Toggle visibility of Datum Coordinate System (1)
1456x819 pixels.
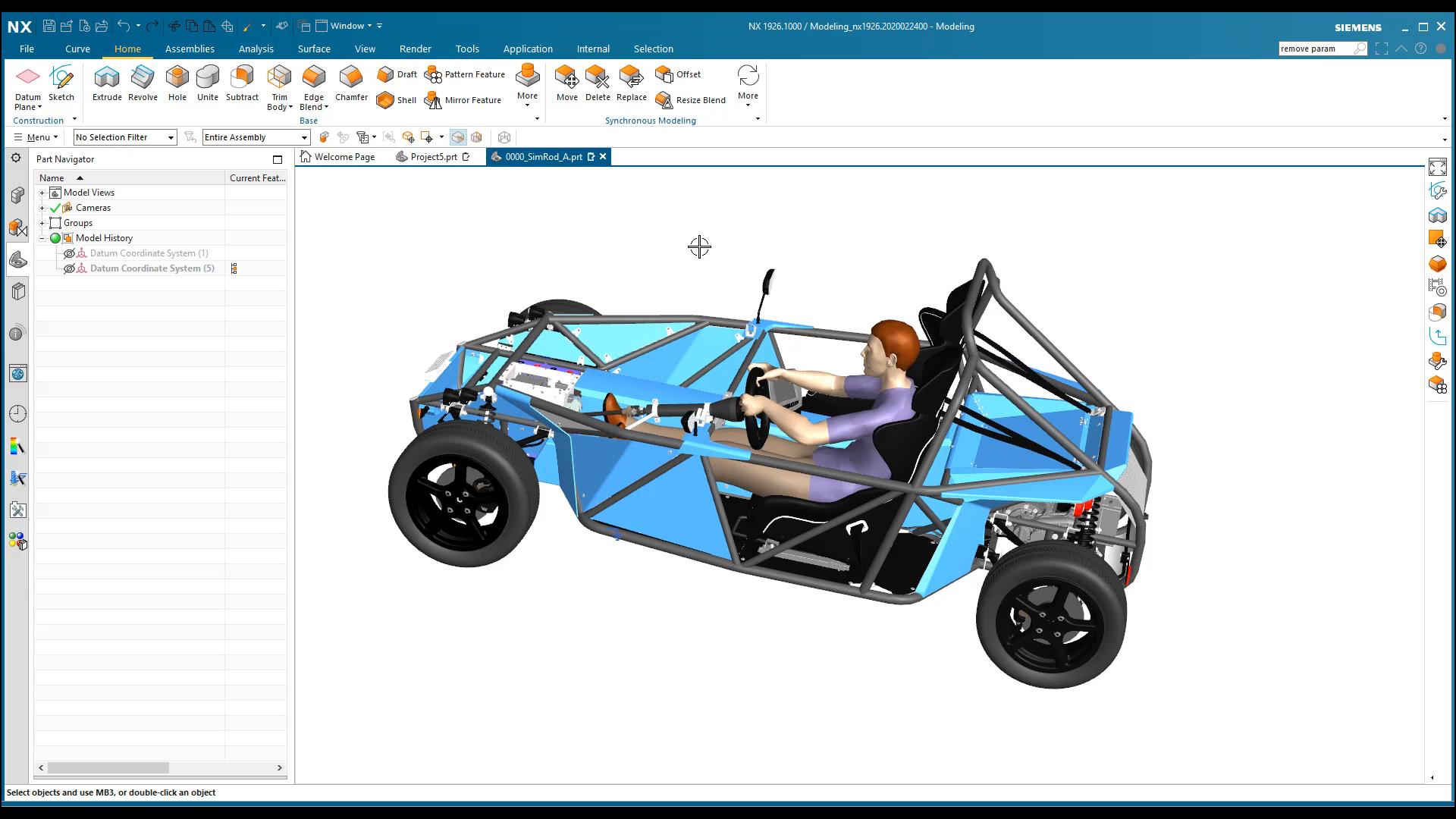click(x=70, y=253)
